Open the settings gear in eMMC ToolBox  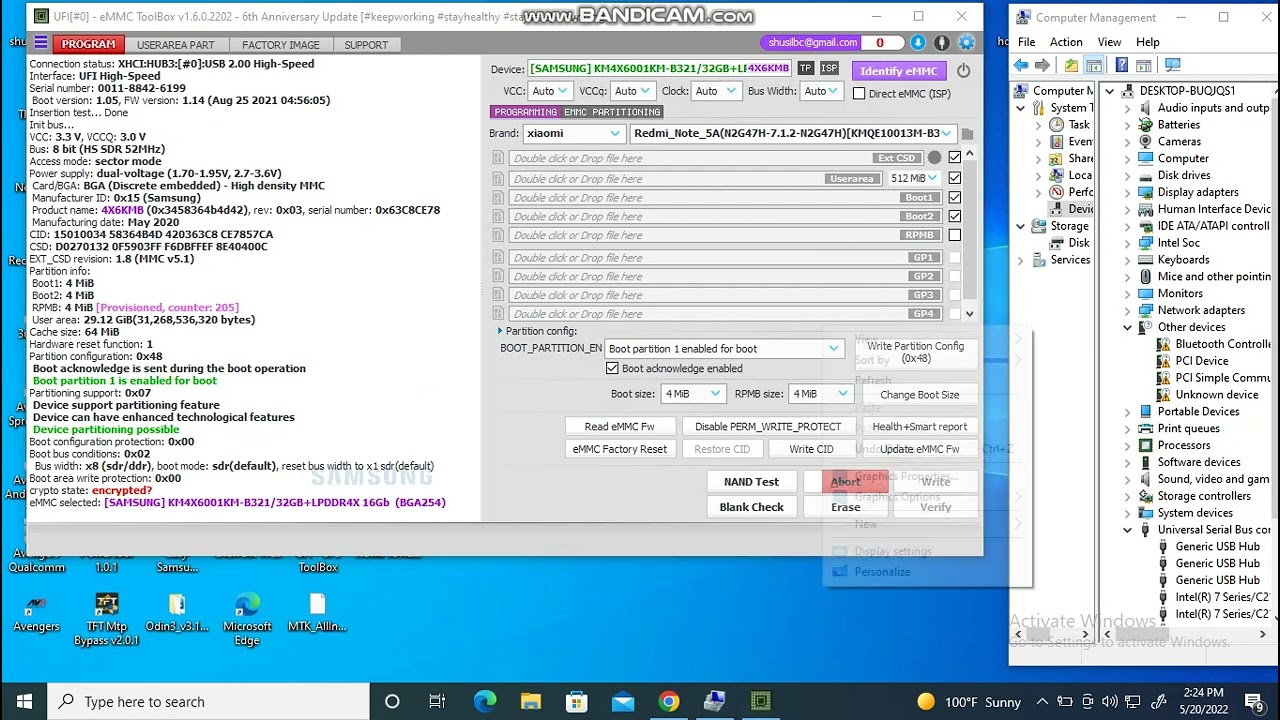click(966, 43)
